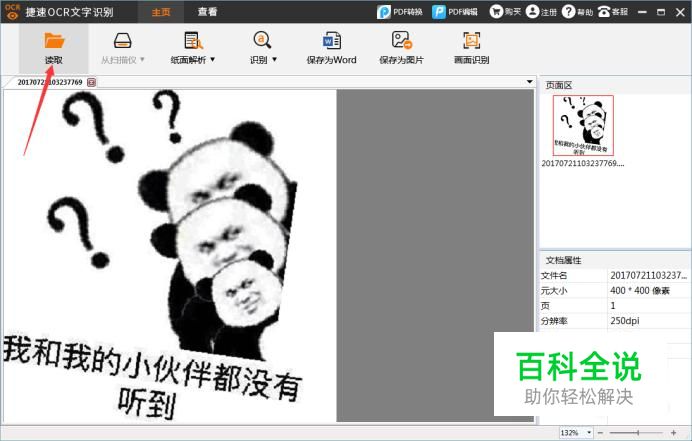Open PDF转换 in the title bar
Screen dimensions: 692x441
399,12
